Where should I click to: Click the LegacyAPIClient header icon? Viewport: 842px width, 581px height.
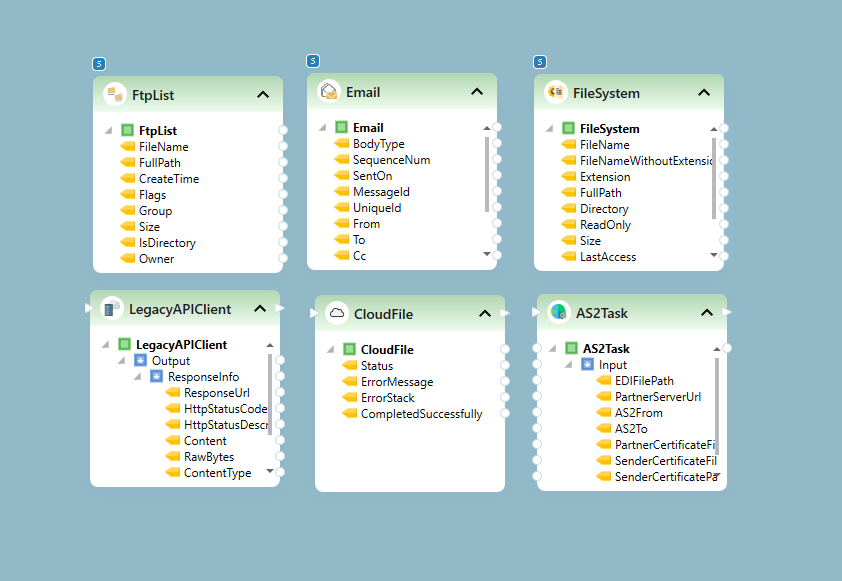coord(112,309)
